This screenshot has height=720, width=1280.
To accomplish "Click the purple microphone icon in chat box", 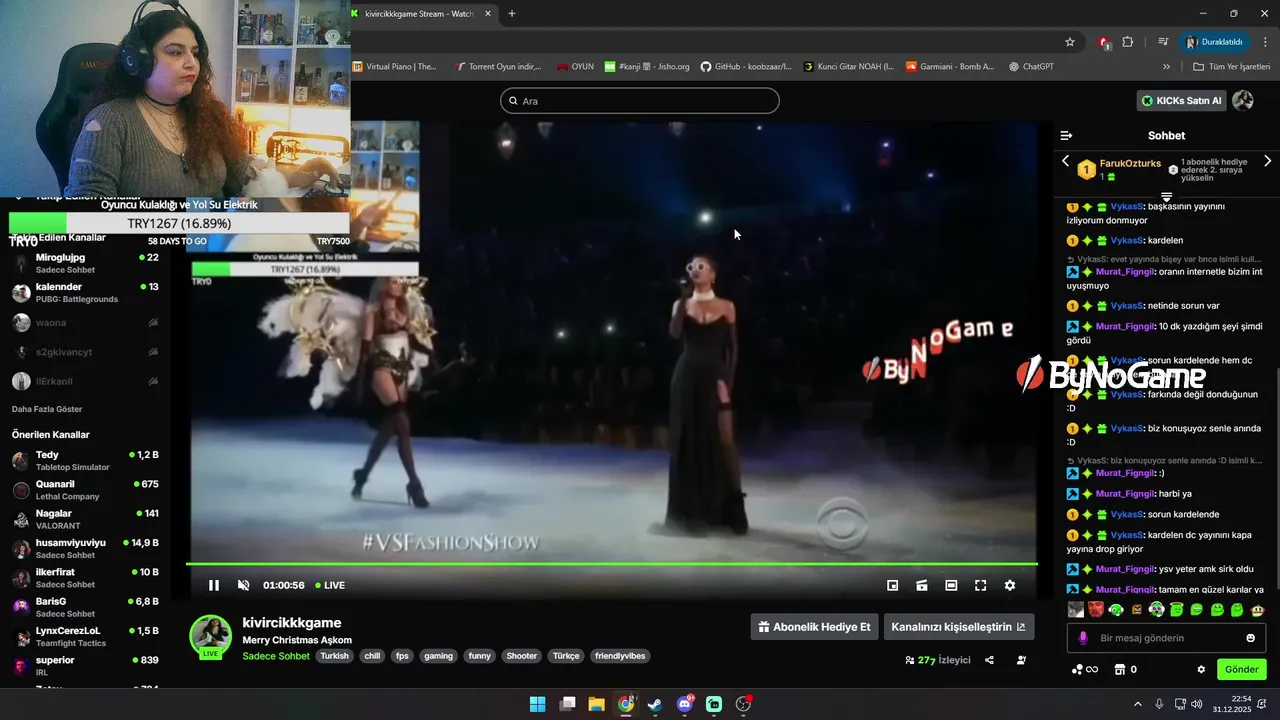I will point(1082,638).
